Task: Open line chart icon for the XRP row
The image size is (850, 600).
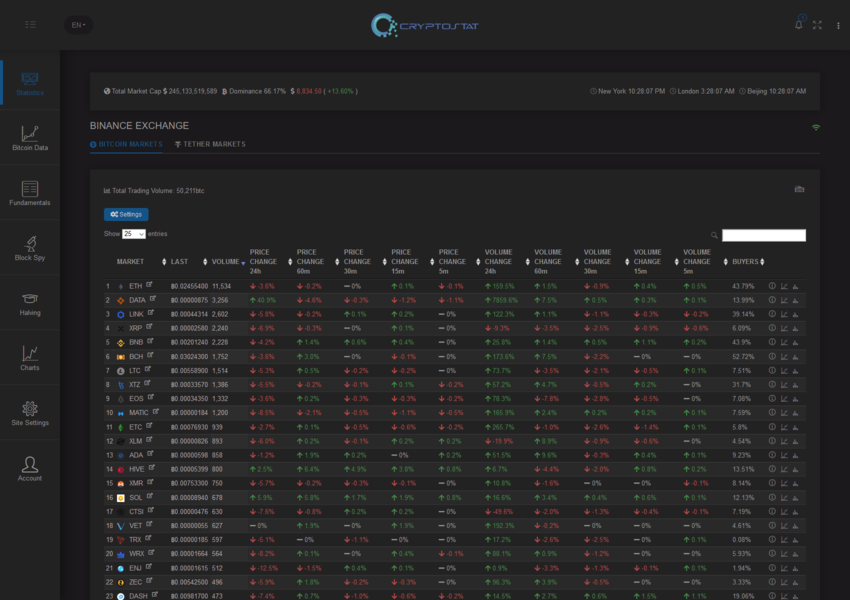Action: [x=784, y=328]
